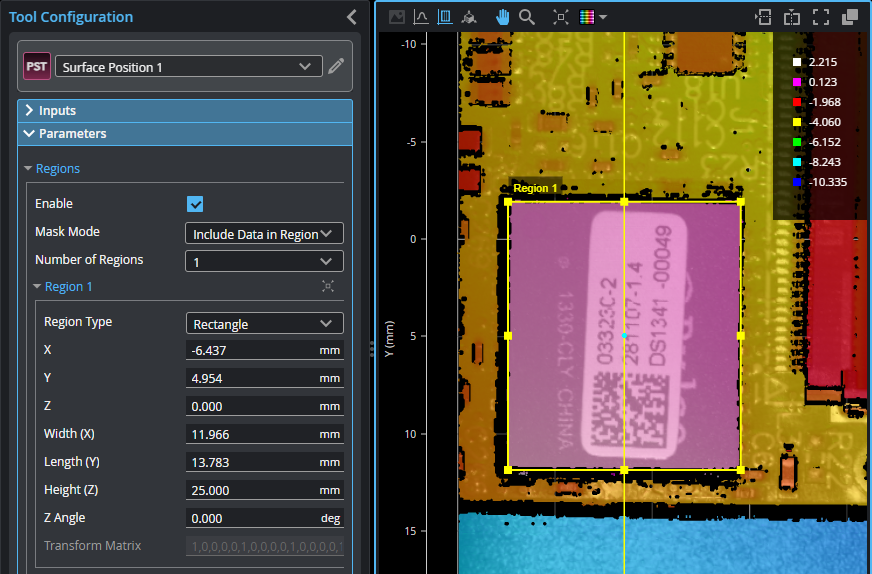Click the fullscreen view icon

[x=821, y=17]
